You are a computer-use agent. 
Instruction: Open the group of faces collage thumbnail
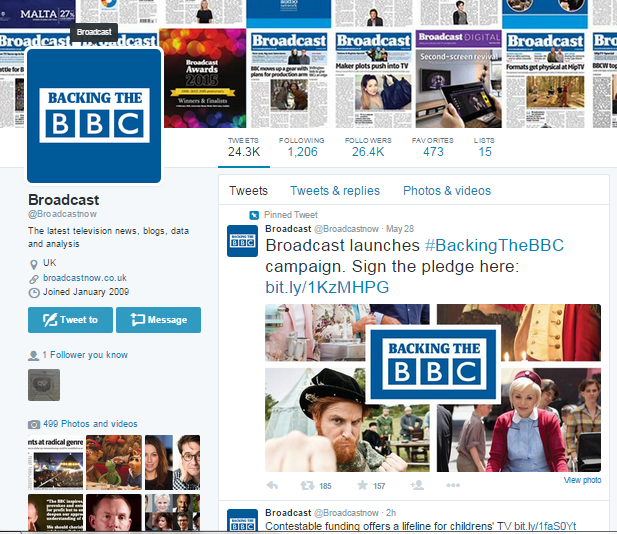click(x=172, y=512)
